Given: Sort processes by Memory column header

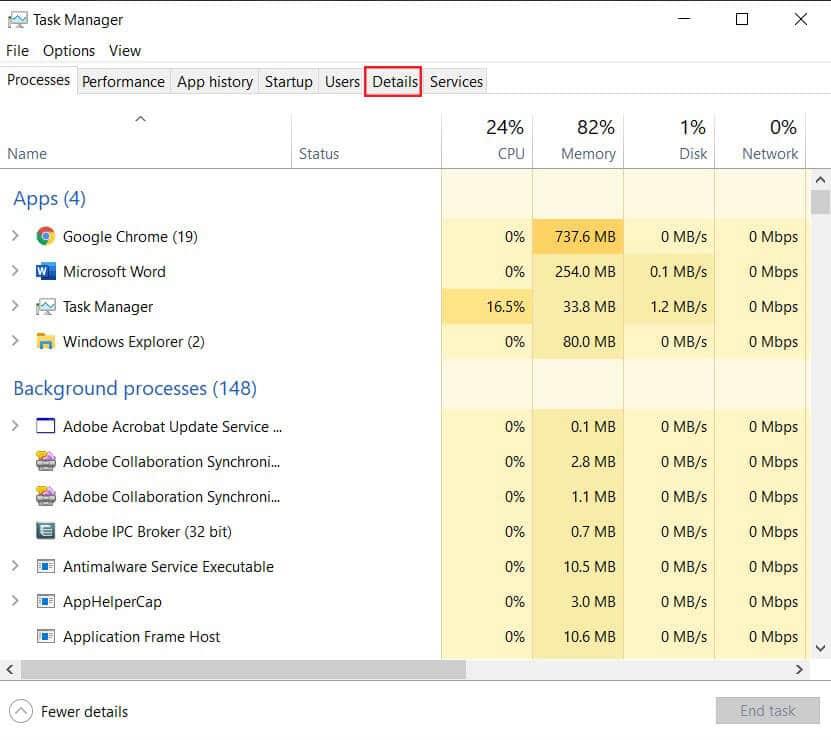Looking at the screenshot, I should (587, 140).
